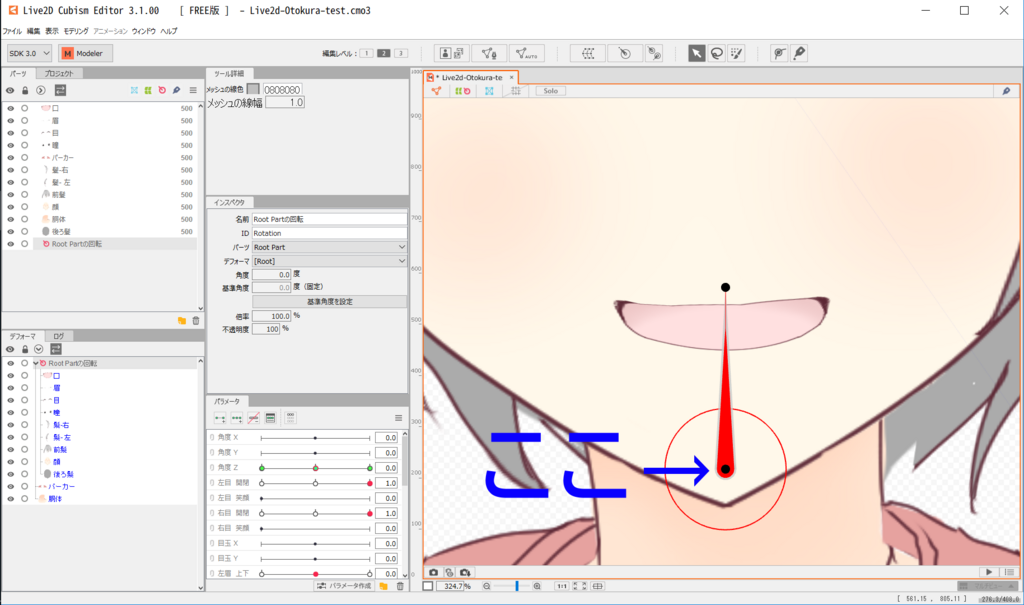
Task: Open the モデリング menu
Action: pos(76,31)
